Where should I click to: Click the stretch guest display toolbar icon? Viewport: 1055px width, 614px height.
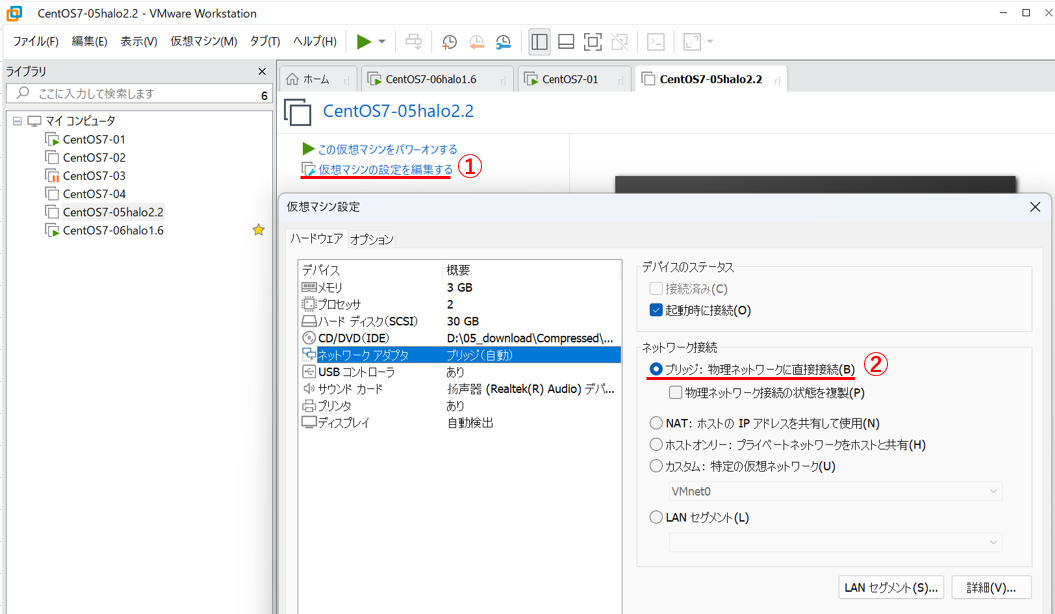coord(692,42)
